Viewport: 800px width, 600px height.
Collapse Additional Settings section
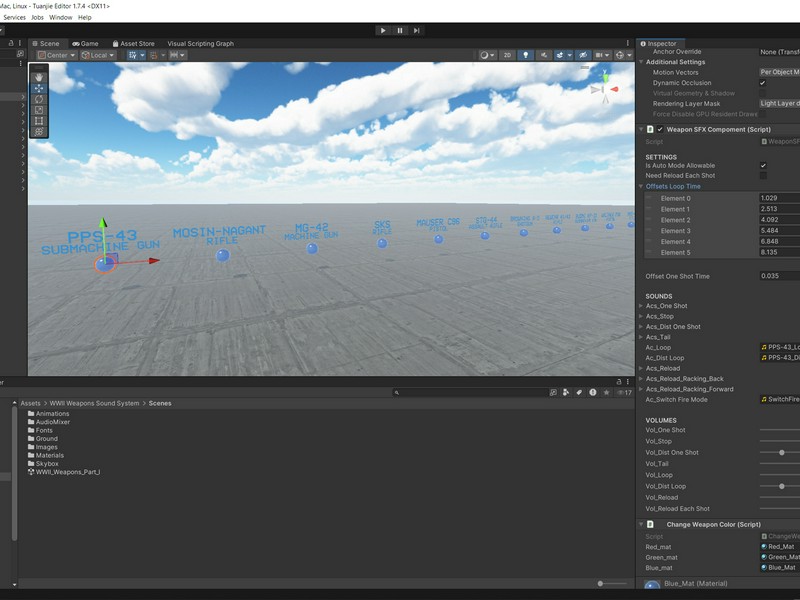tap(641, 62)
